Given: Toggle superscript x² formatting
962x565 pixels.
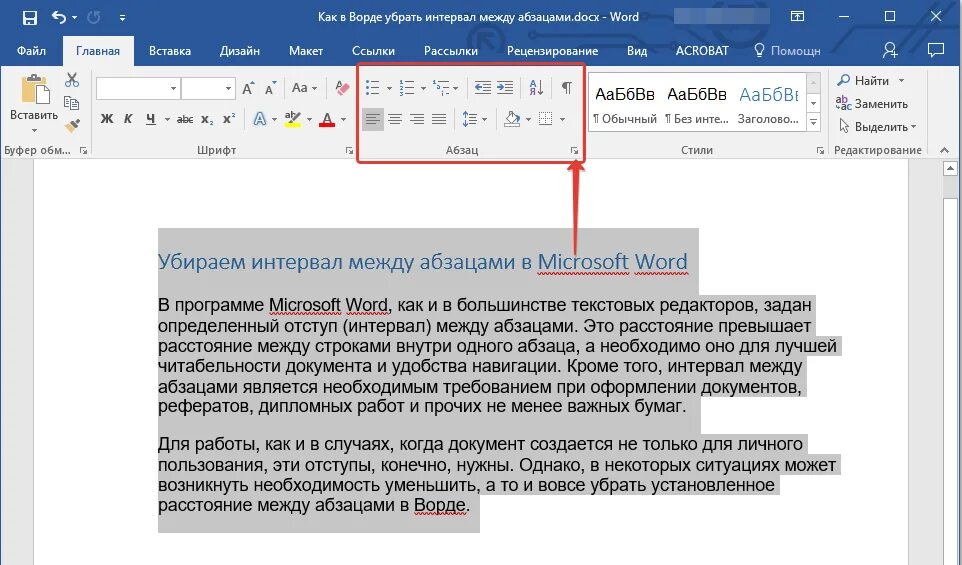Looking at the screenshot, I should pyautogui.click(x=229, y=119).
